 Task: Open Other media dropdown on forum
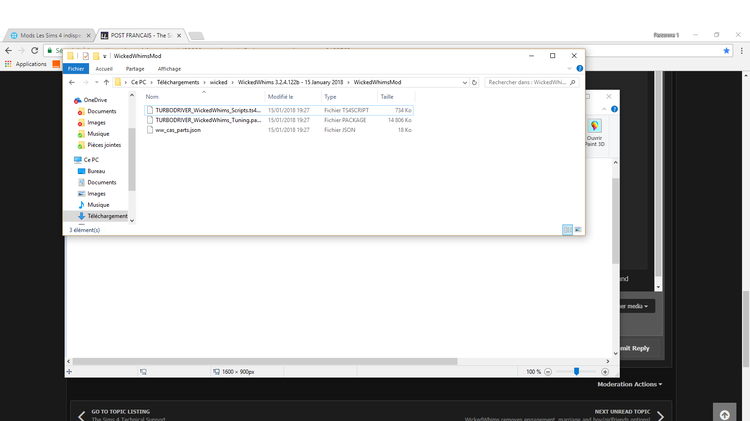(637, 306)
